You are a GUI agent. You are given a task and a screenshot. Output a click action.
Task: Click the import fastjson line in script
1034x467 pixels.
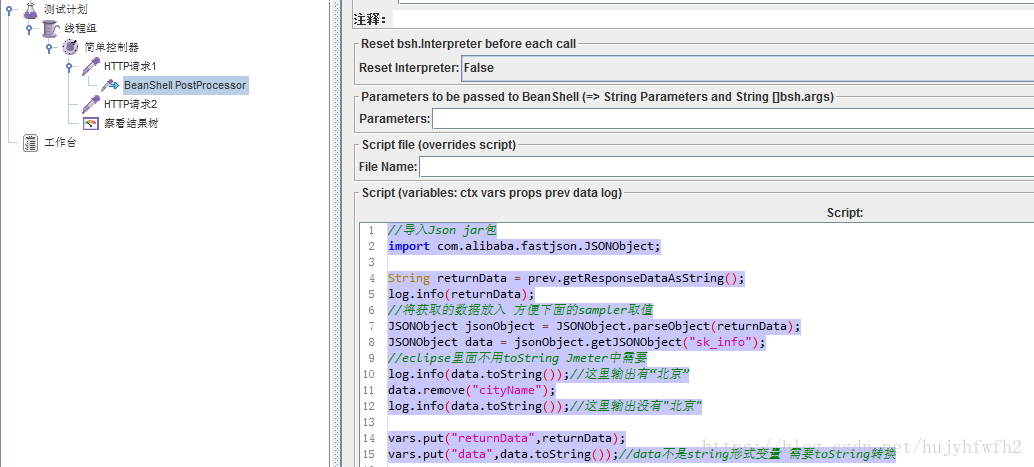[x=524, y=246]
